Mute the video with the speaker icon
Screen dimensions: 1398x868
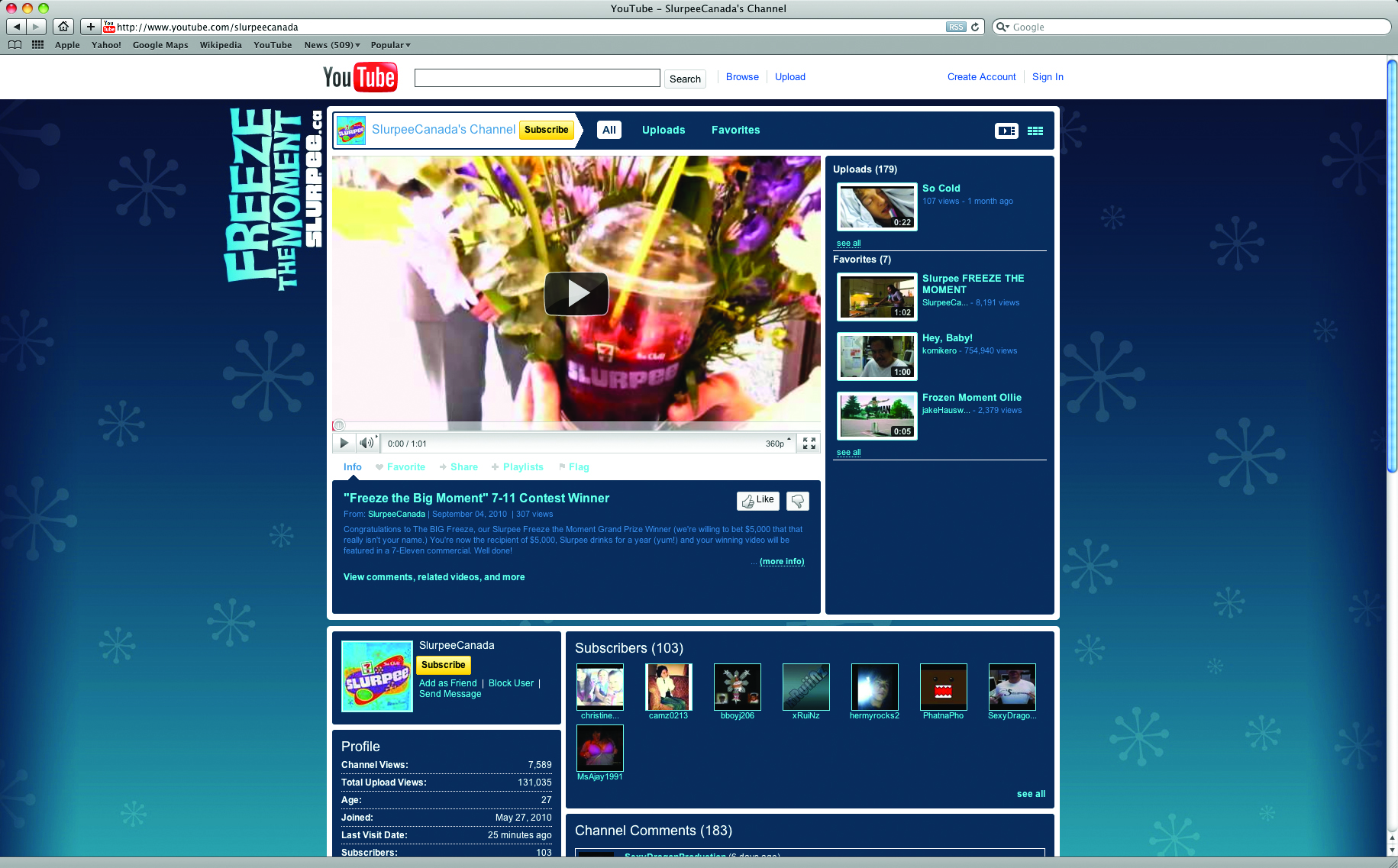[367, 444]
